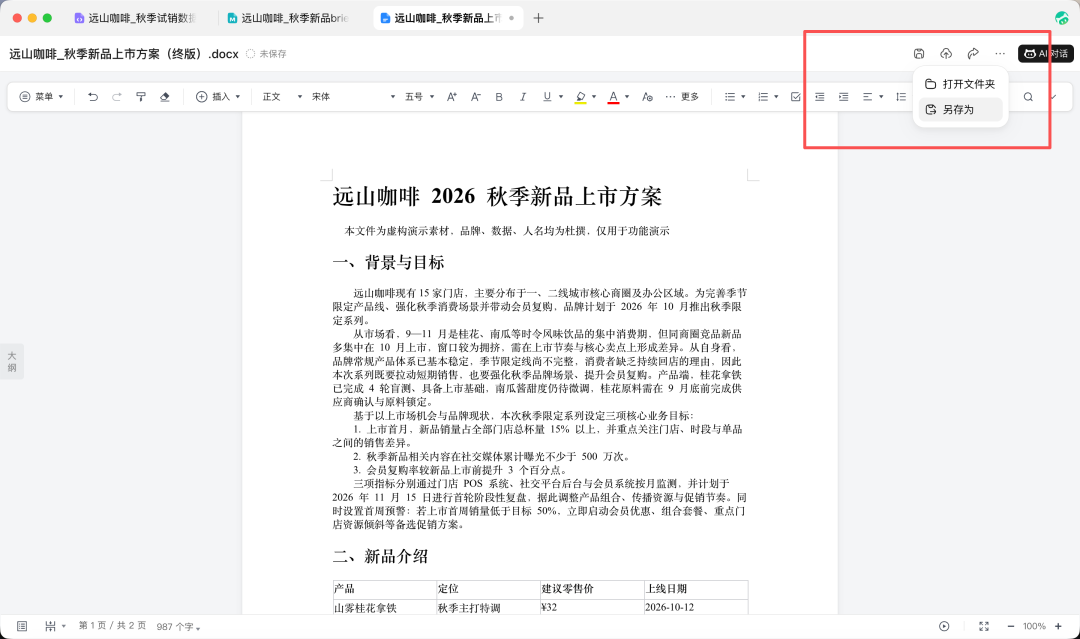Click the redo arrow icon

pos(117,97)
